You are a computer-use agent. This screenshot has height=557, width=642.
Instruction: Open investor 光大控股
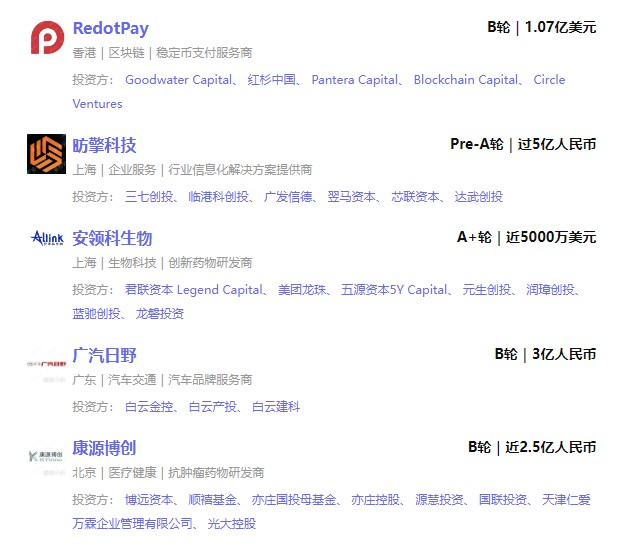(x=232, y=524)
